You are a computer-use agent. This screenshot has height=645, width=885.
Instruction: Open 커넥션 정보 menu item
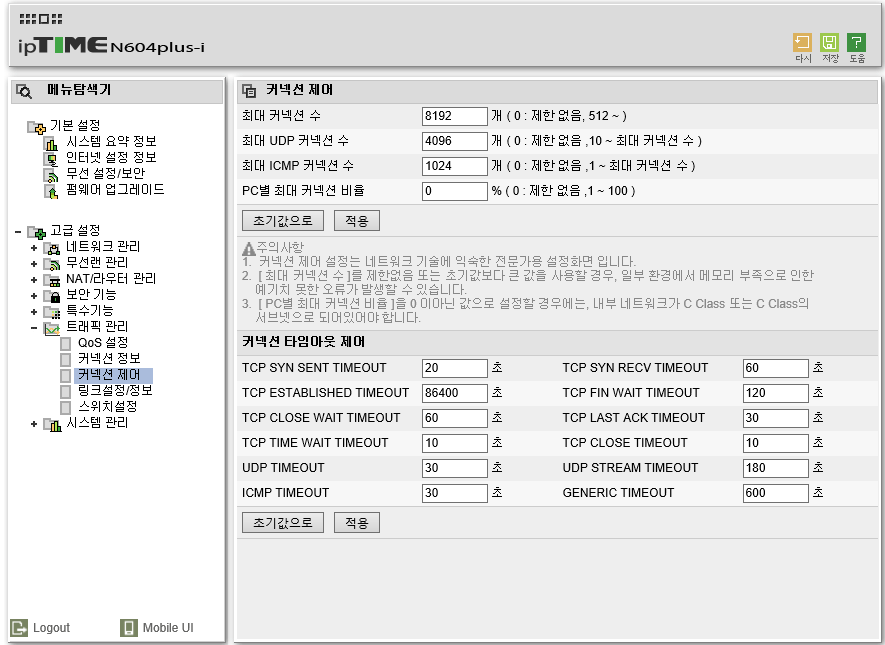(x=109, y=358)
